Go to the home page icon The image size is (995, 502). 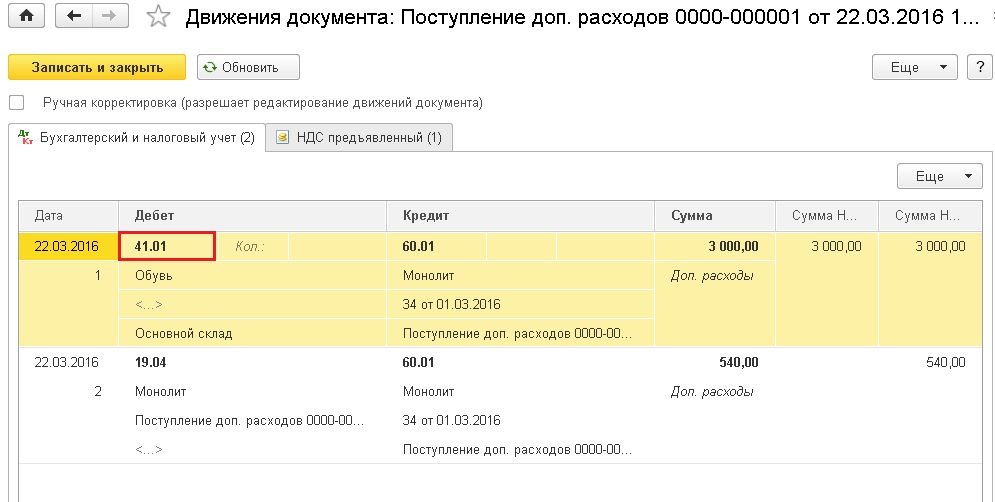click(x=27, y=16)
